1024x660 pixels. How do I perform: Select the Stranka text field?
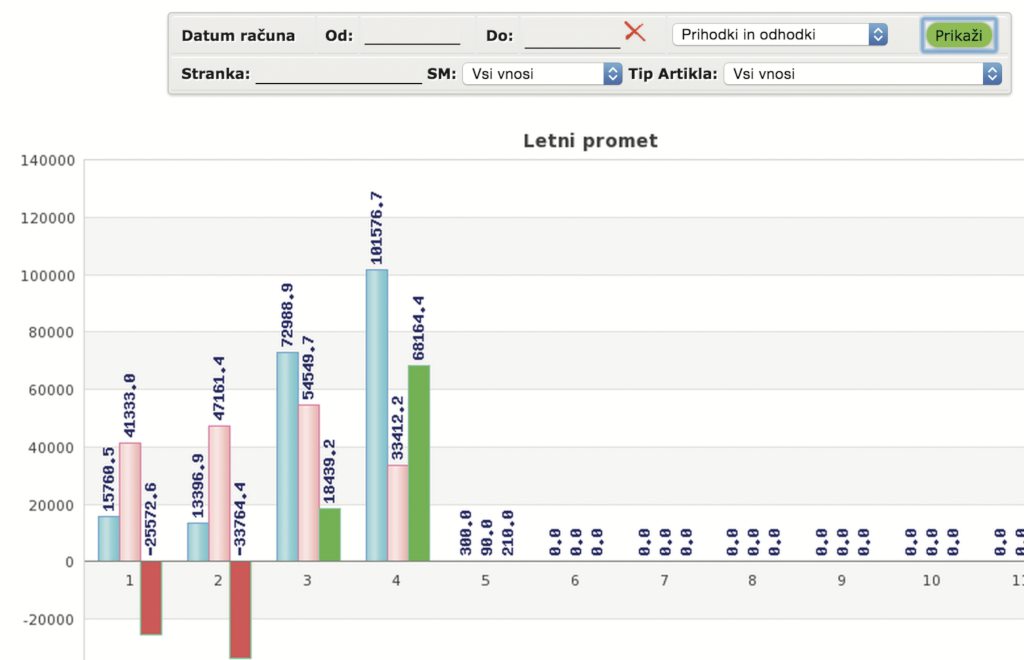pos(338,73)
